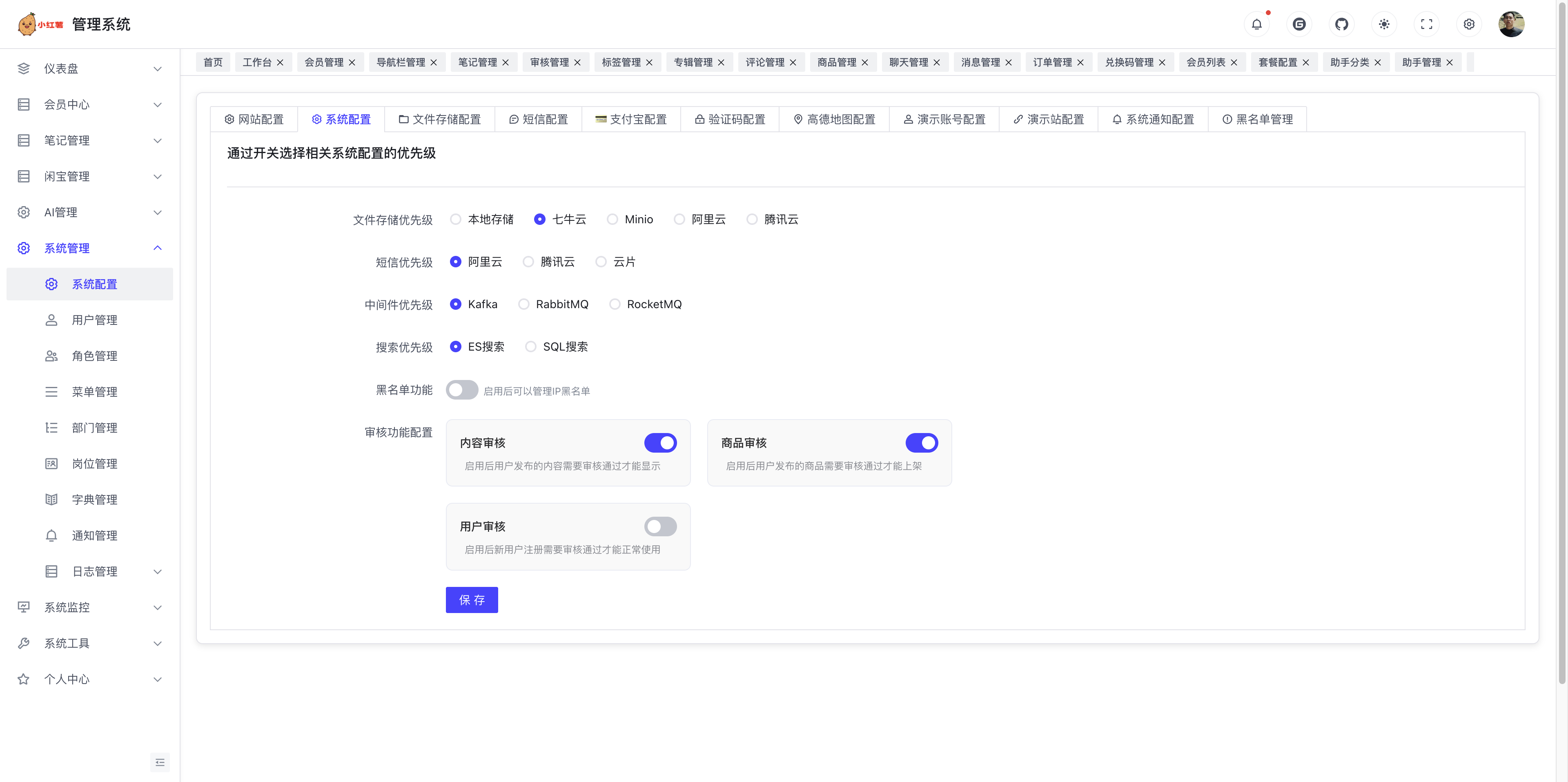Image resolution: width=1568 pixels, height=782 pixels.
Task: Open the notification bell icon
Action: coord(1256,24)
